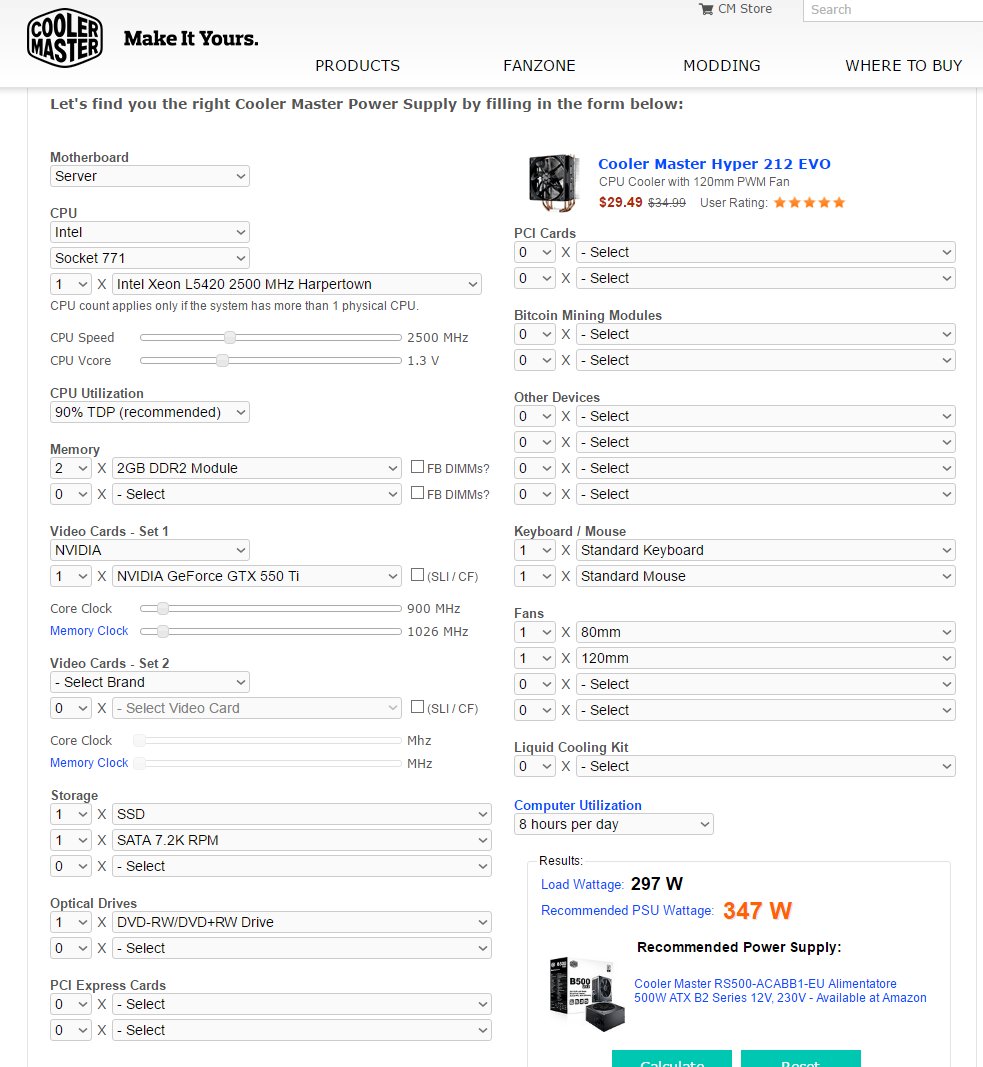983x1067 pixels.
Task: Open the CM Store cart icon
Action: pyautogui.click(x=706, y=10)
